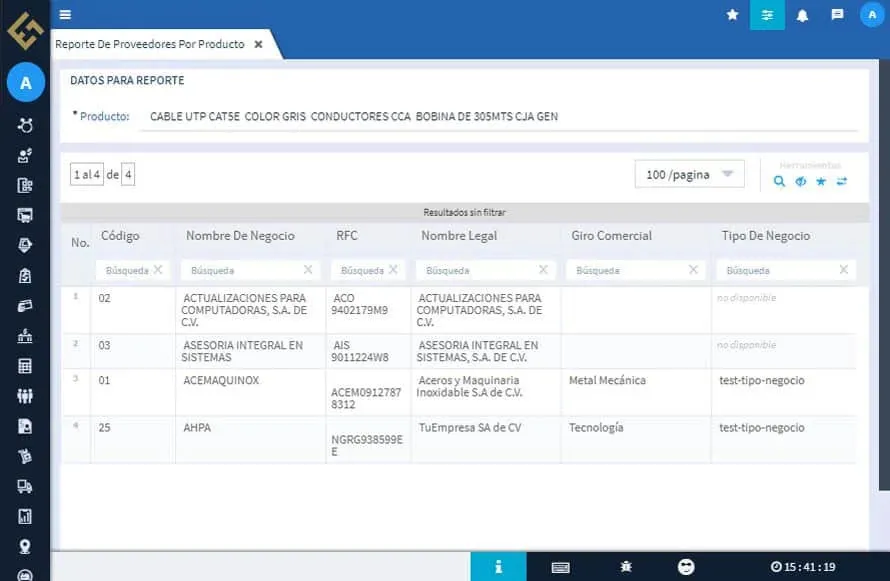Open notifications via the bell icon
The width and height of the screenshot is (890, 581).
click(803, 14)
